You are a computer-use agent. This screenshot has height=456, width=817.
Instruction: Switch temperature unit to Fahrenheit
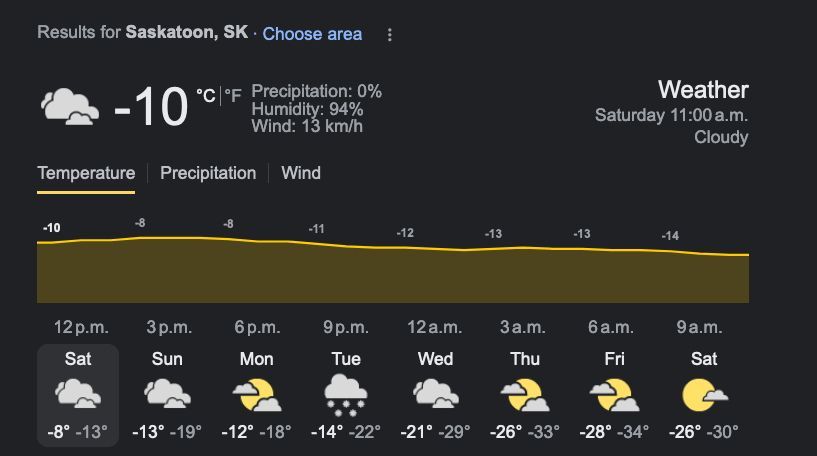(232, 96)
